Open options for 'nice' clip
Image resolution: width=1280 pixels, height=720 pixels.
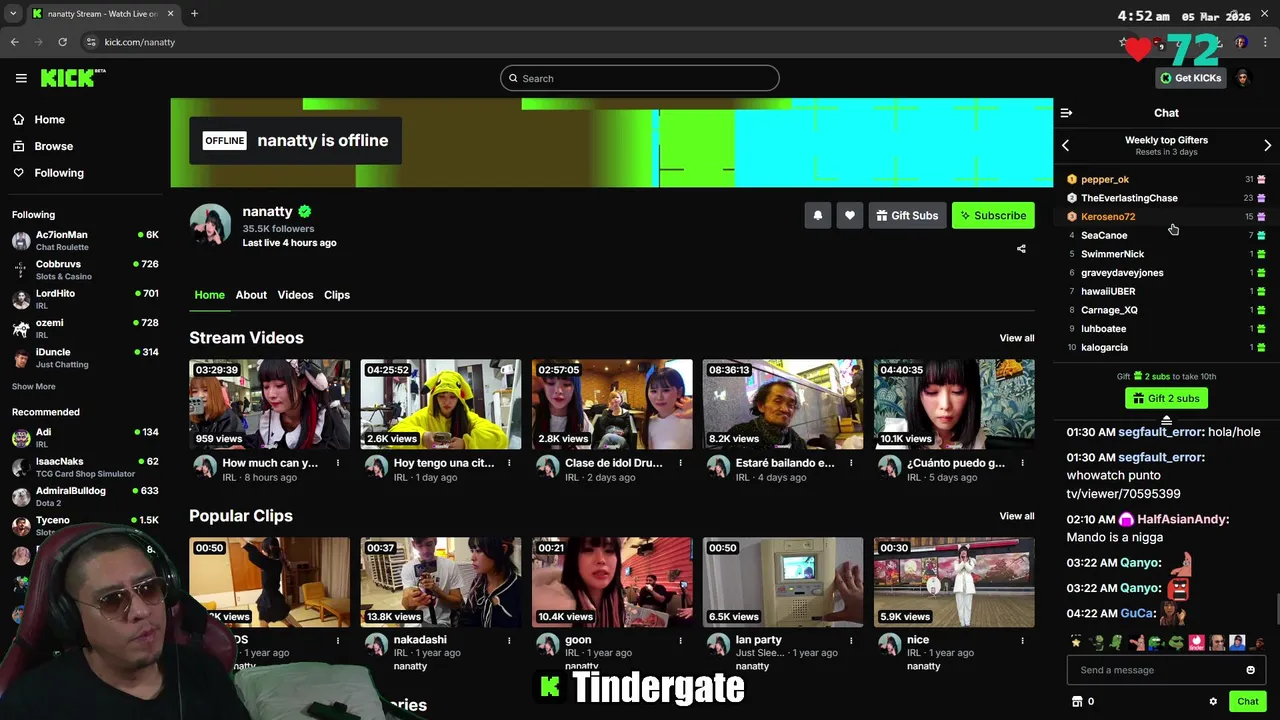click(1022, 640)
